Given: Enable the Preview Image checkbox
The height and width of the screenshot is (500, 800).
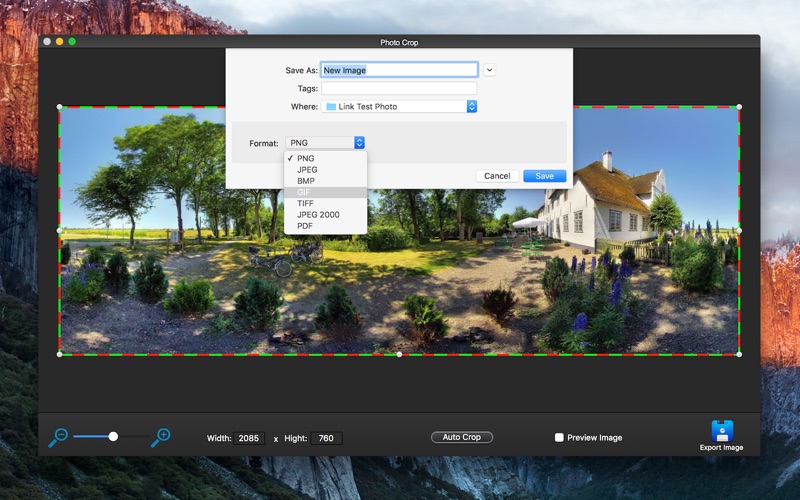Looking at the screenshot, I should tap(559, 437).
